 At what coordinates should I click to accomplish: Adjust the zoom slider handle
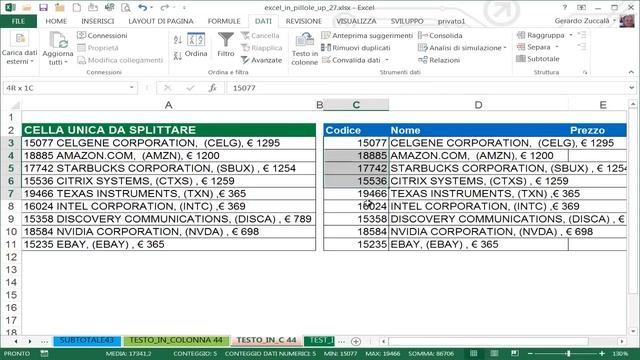pos(568,353)
